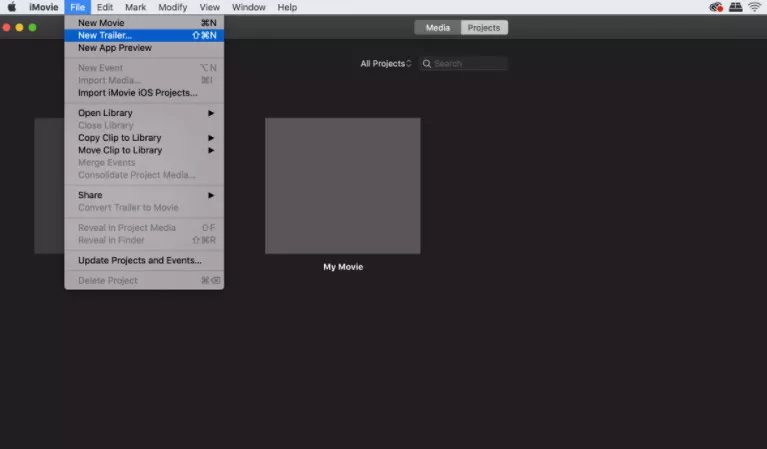Choose Import iMovie iOS Projects...
The image size is (767, 449).
pos(144,92)
